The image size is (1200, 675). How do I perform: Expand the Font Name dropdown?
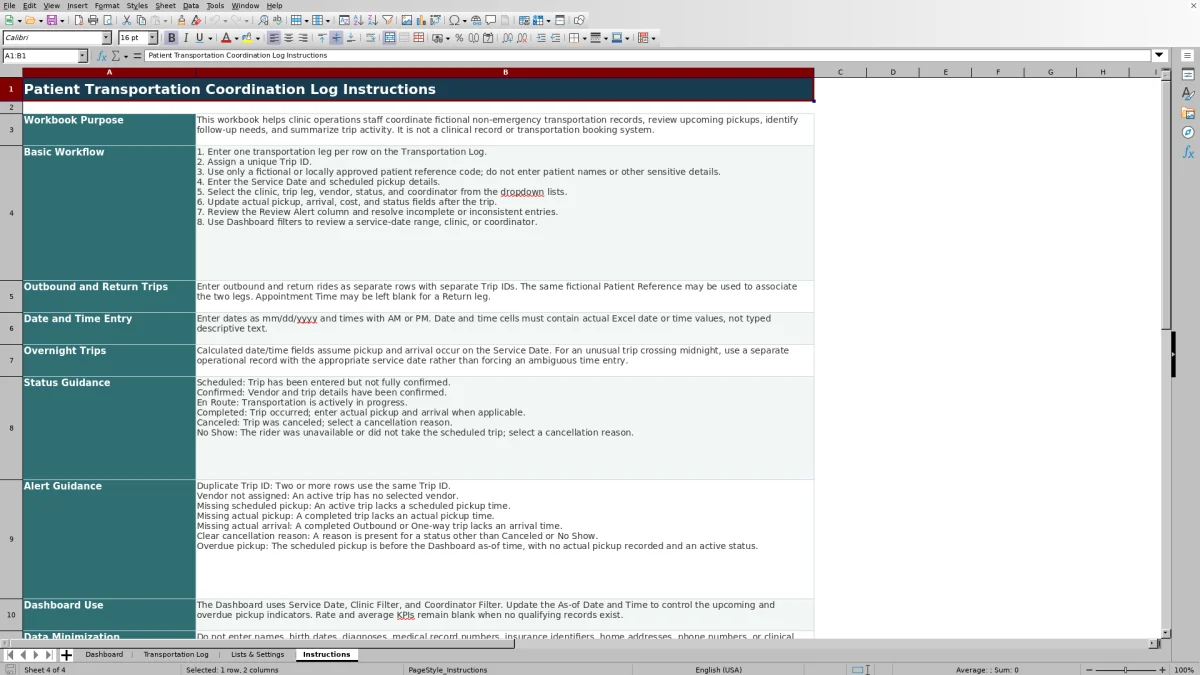(106, 38)
